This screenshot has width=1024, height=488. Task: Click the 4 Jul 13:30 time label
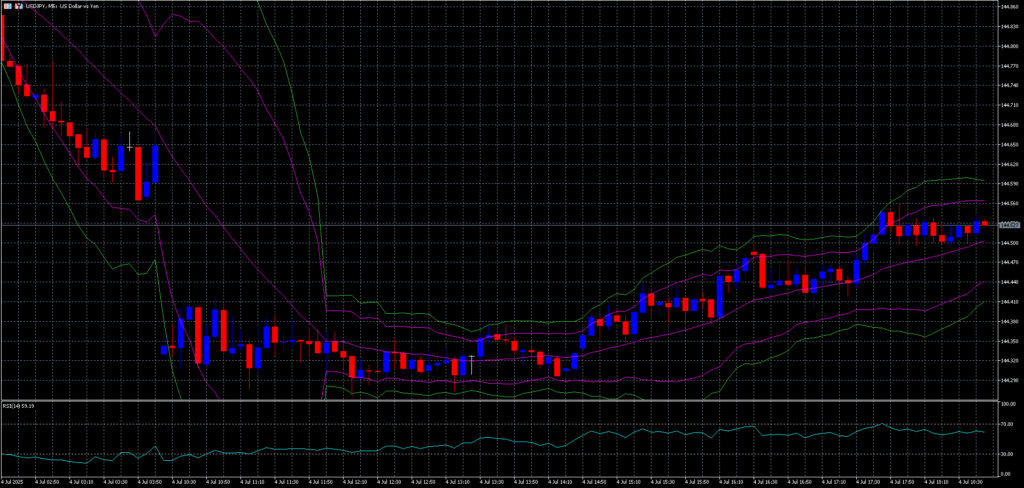494,483
